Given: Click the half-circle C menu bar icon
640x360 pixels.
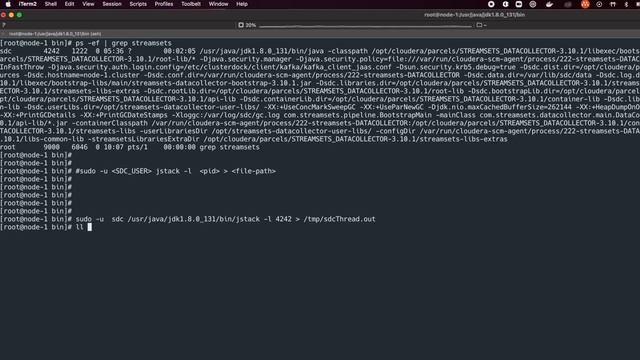Looking at the screenshot, I should pos(505,4).
